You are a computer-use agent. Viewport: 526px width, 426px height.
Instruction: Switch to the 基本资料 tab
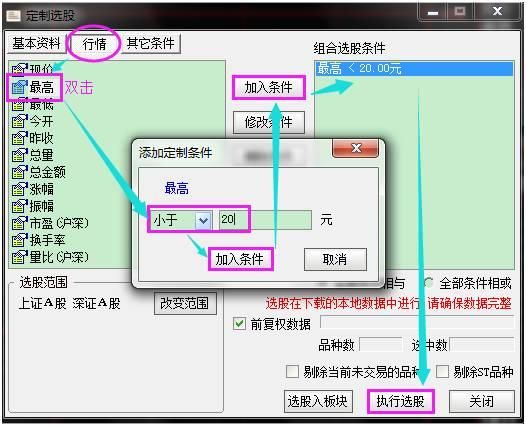(36, 43)
